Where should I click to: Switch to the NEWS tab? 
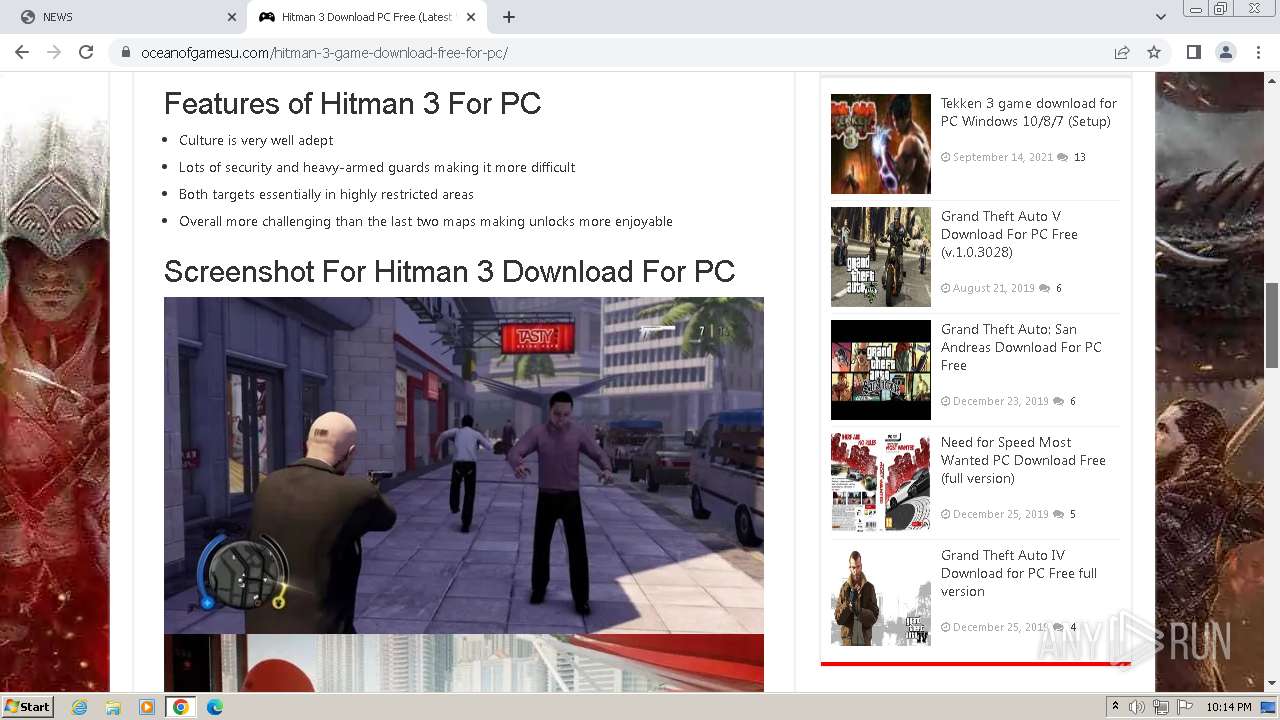(124, 17)
